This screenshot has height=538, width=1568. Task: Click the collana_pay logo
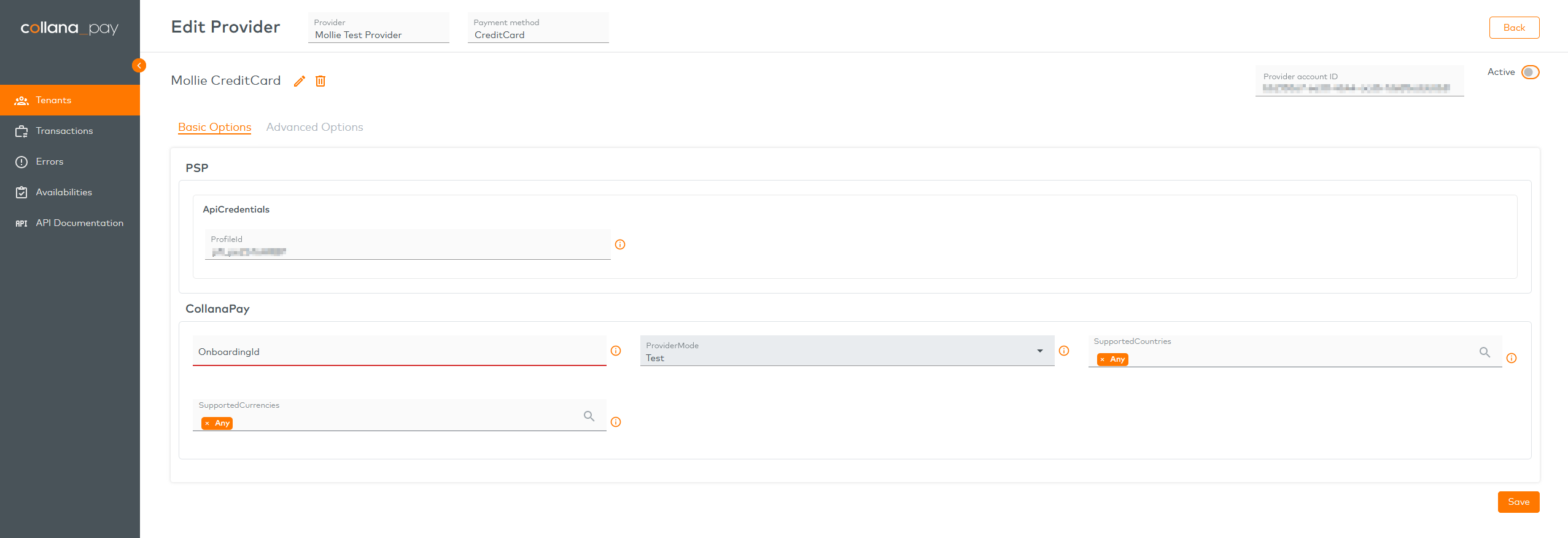(69, 28)
